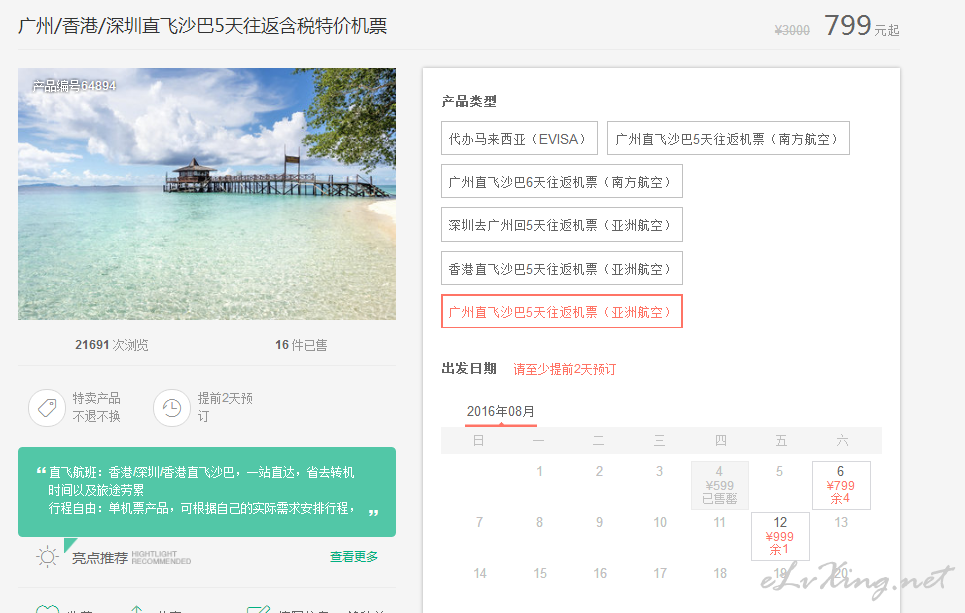The height and width of the screenshot is (613, 965).
Task: Click calendar date 13
Action: (x=841, y=523)
